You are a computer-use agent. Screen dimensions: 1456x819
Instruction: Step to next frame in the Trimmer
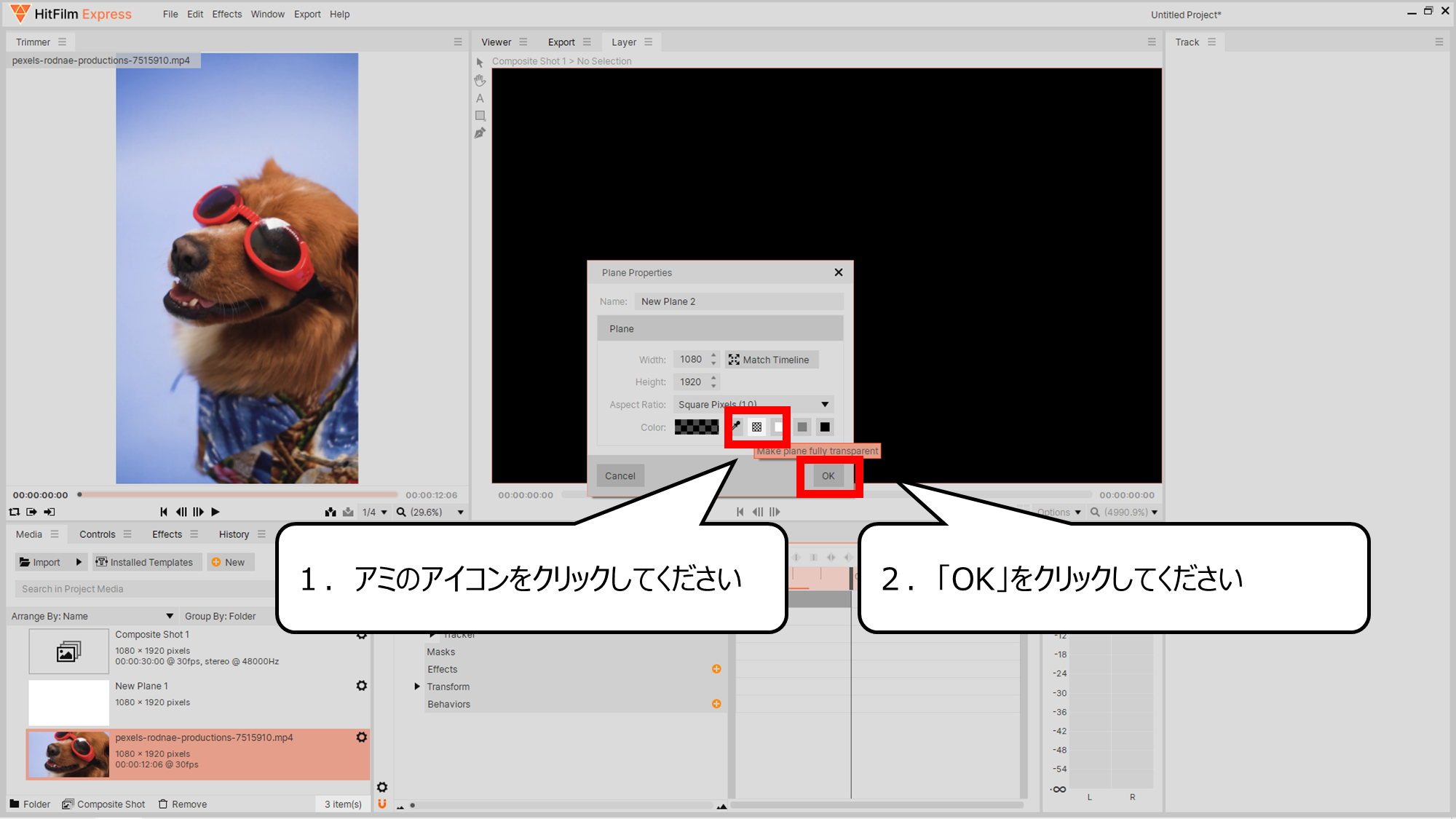pos(198,512)
